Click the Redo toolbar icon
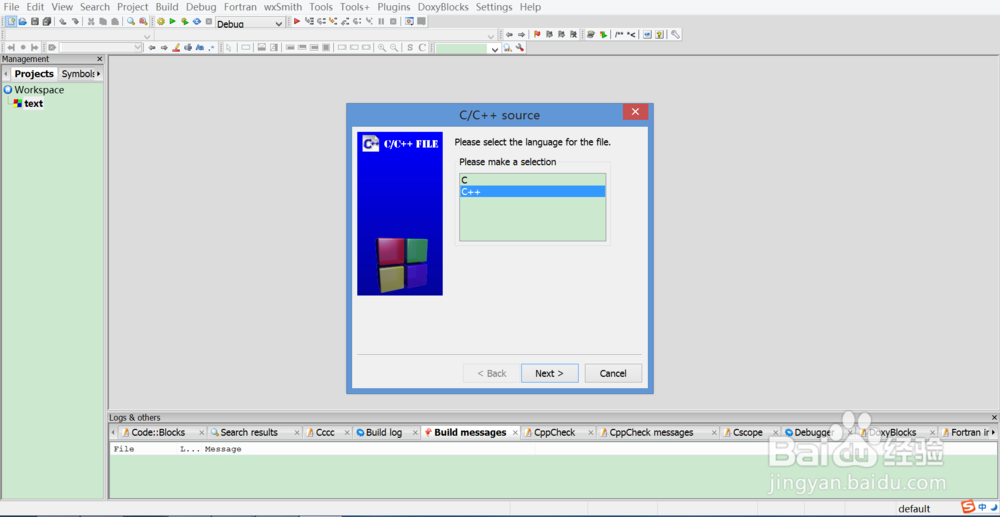 coord(75,21)
